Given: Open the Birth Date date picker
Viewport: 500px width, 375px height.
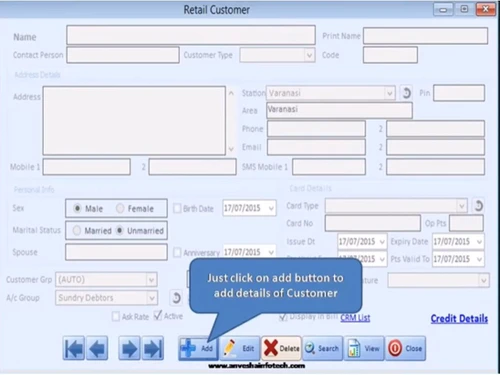Looking at the screenshot, I should (271, 208).
